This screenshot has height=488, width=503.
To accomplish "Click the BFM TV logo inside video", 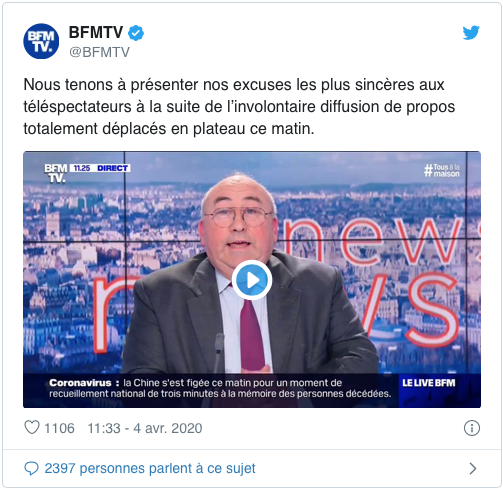I will click(x=56, y=173).
